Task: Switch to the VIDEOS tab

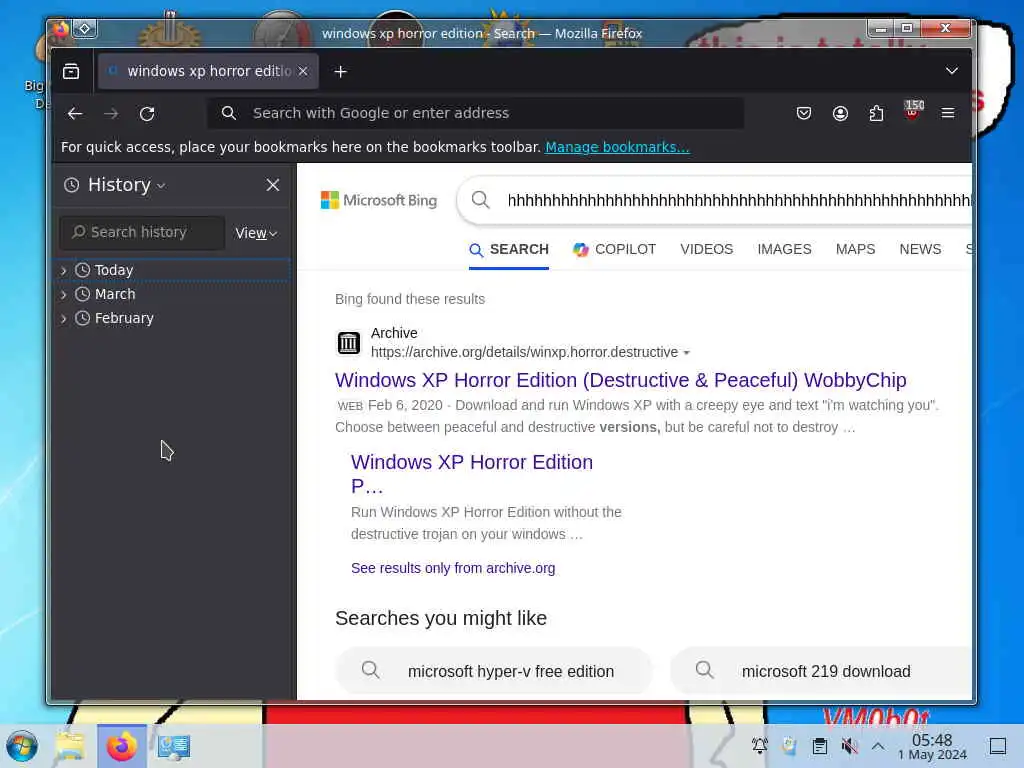Action: [707, 249]
